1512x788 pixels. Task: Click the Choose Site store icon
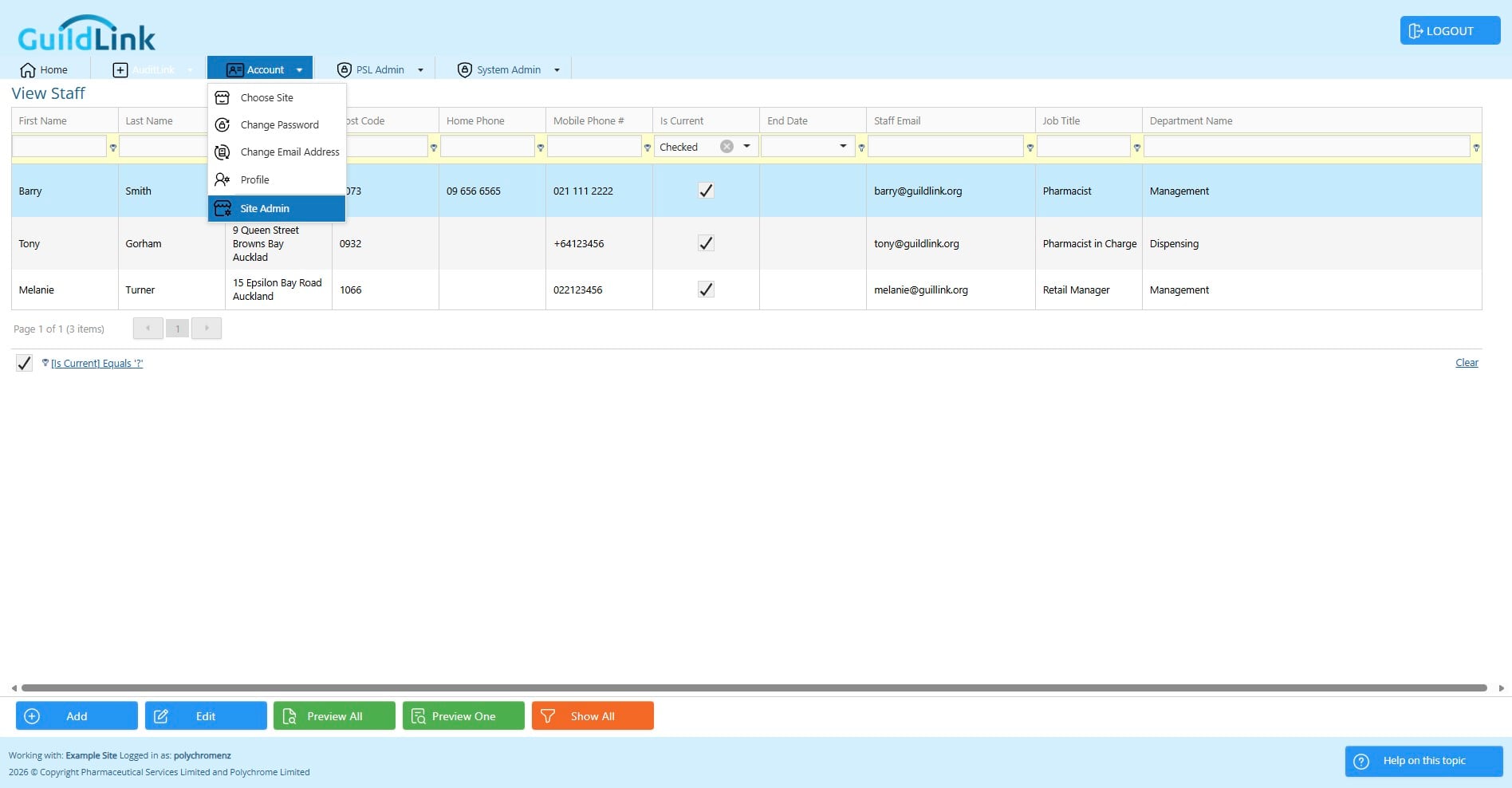tap(222, 97)
